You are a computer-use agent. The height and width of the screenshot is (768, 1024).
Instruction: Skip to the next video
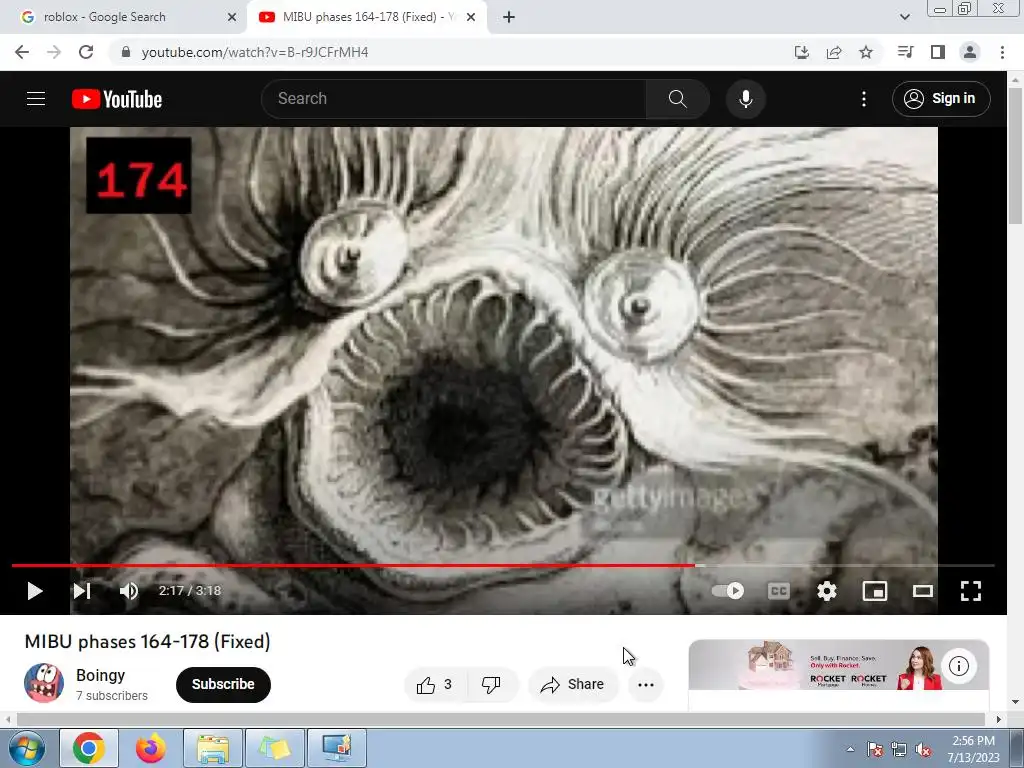pos(82,591)
